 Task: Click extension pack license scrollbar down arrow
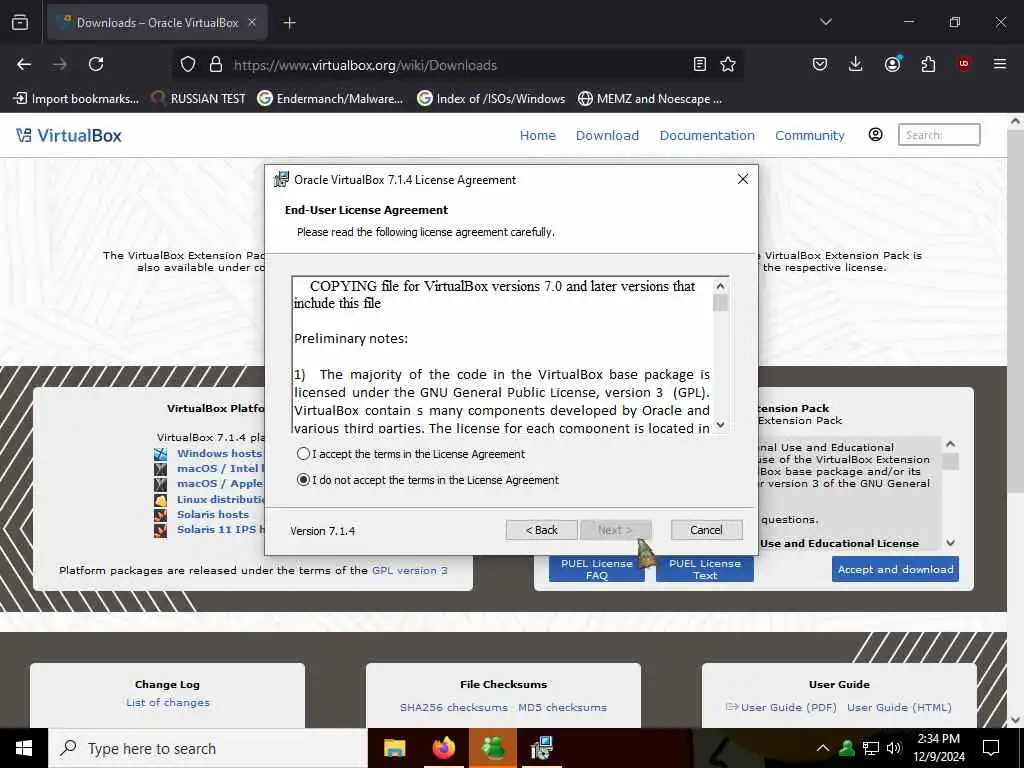[950, 543]
